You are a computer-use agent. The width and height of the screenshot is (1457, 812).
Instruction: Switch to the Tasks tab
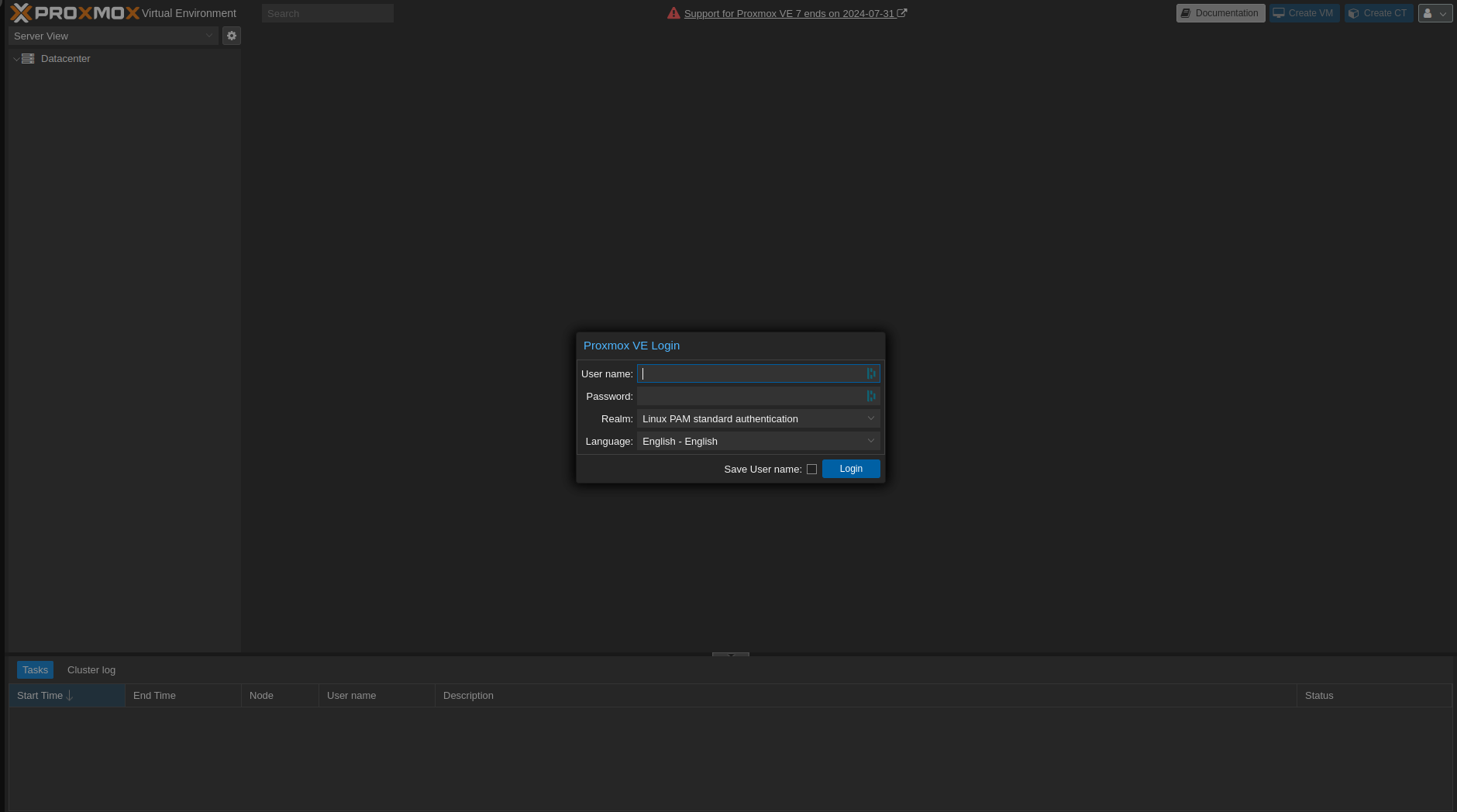[x=35, y=670]
